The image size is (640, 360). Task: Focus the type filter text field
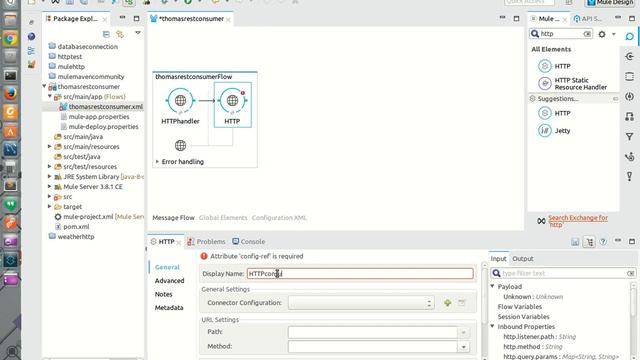563,273
